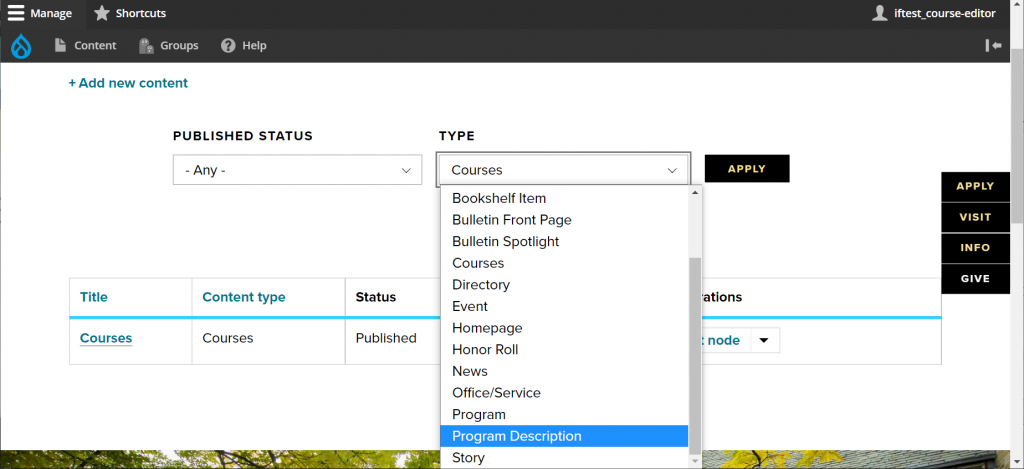Open the Content admin menu
Screen dimensions: 1024x469
[x=85, y=46]
